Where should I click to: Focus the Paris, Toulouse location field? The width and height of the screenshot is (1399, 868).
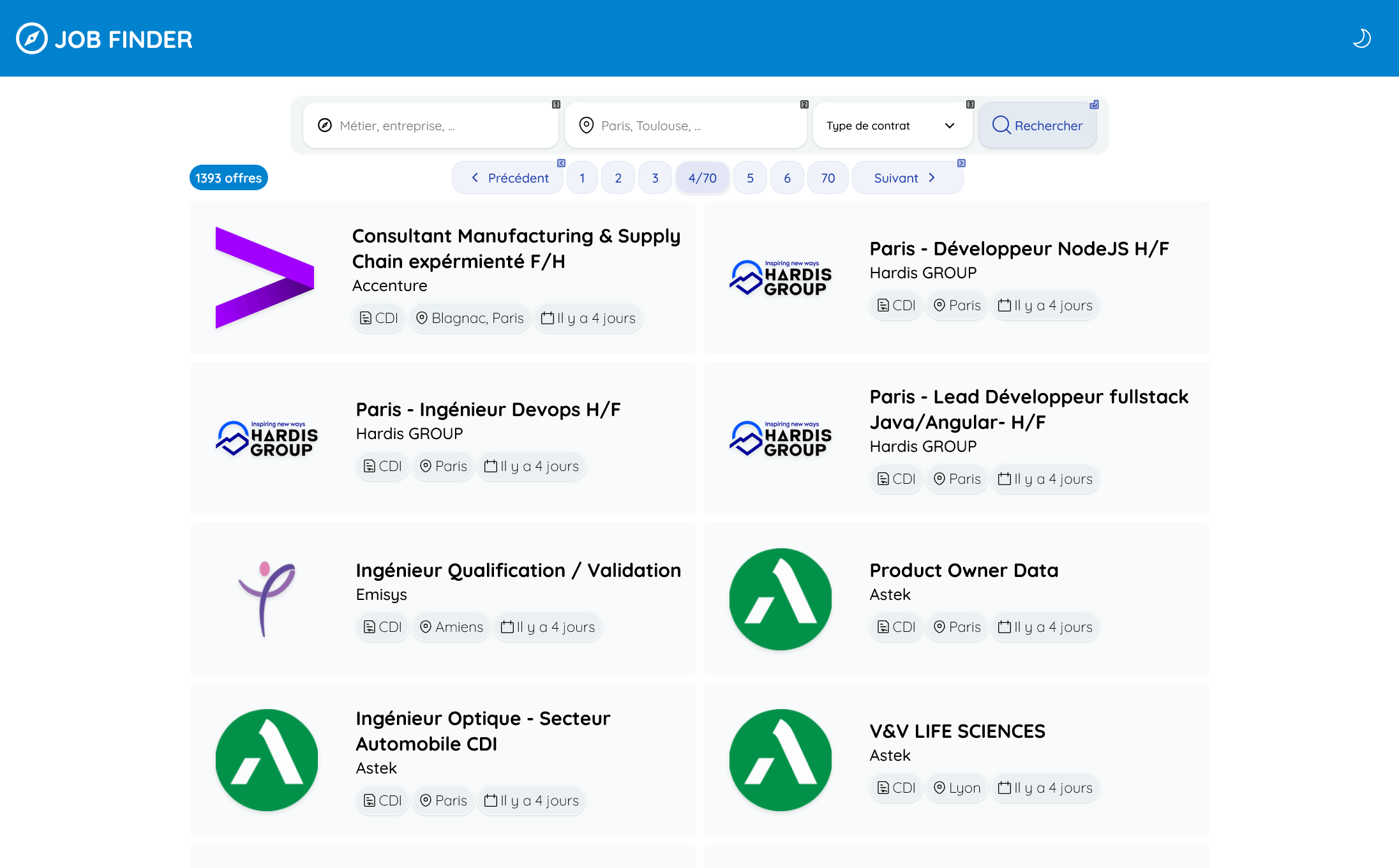click(696, 125)
